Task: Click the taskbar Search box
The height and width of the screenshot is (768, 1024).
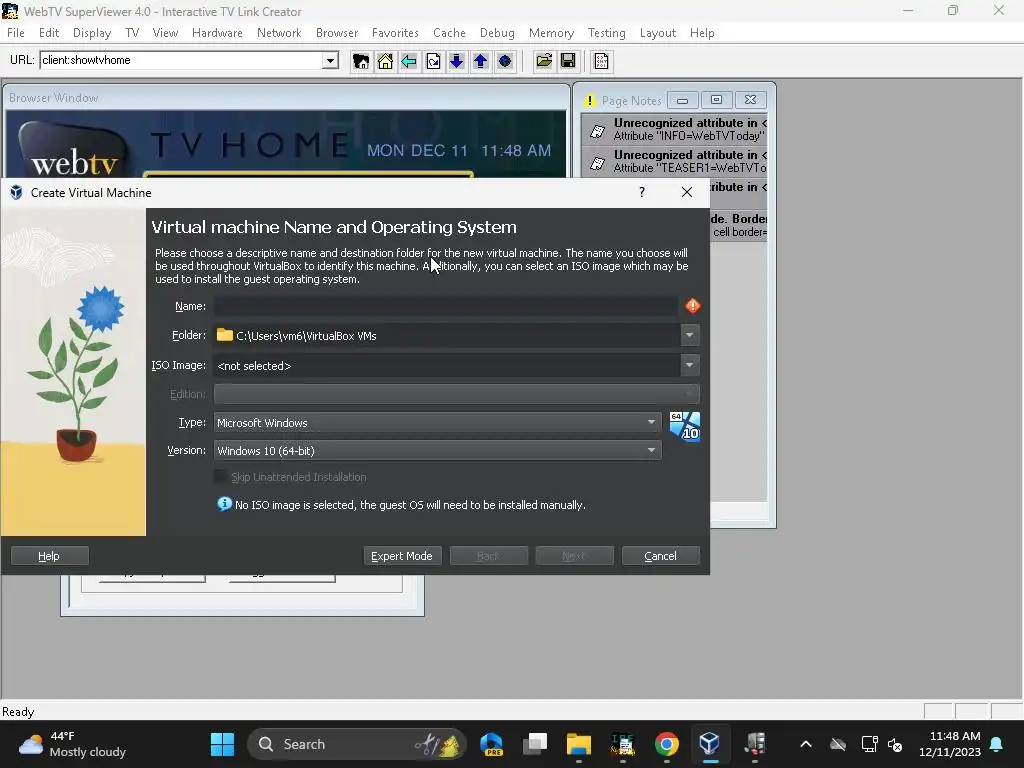Action: click(x=357, y=744)
